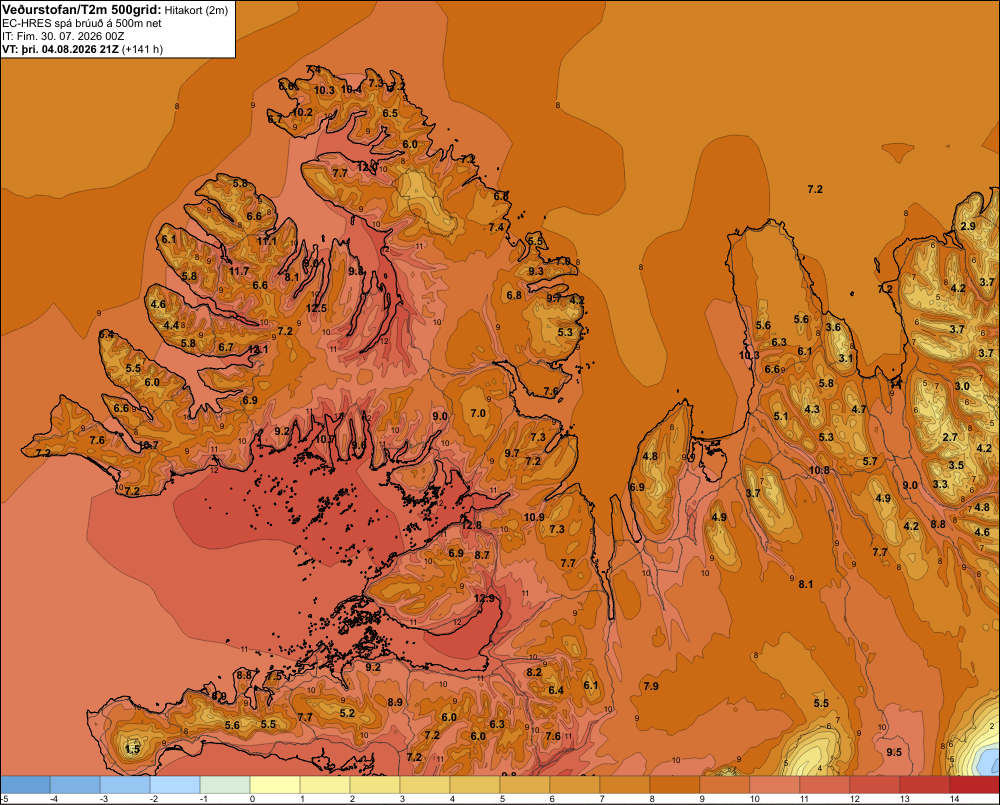Viewport: 1000px width, 805px height.
Task: Click the temperature value 4.7
Action: pos(859,409)
